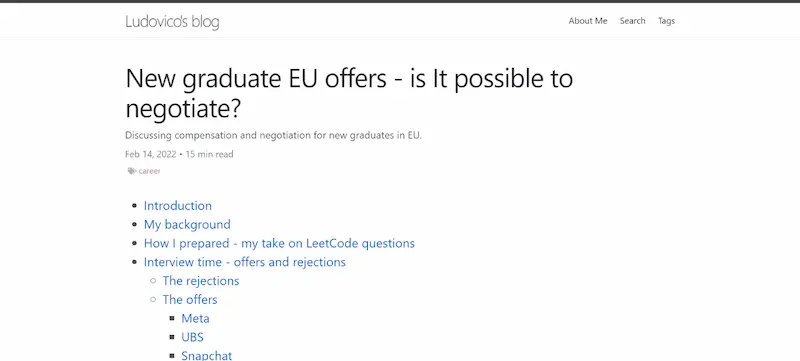The image size is (800, 361).
Task: Click the bullet next to Introduction
Action: pos(135,206)
